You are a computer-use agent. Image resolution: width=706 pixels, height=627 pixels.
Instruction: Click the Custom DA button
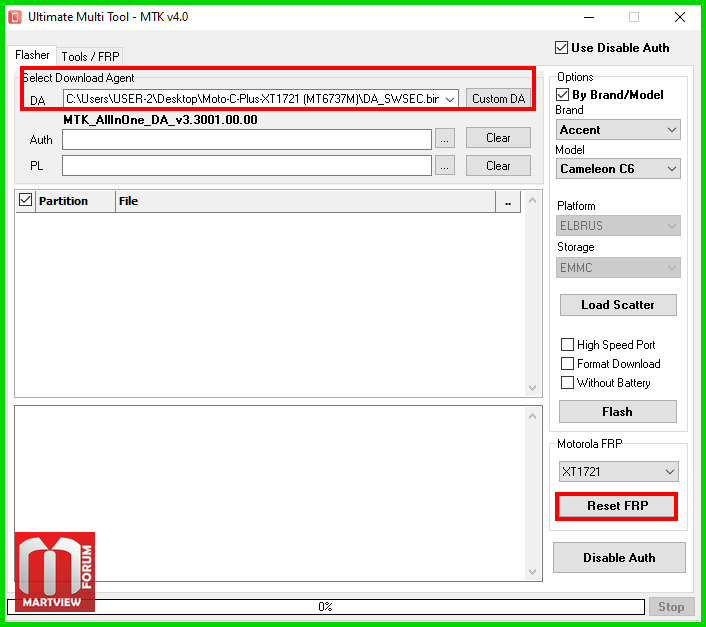click(498, 99)
